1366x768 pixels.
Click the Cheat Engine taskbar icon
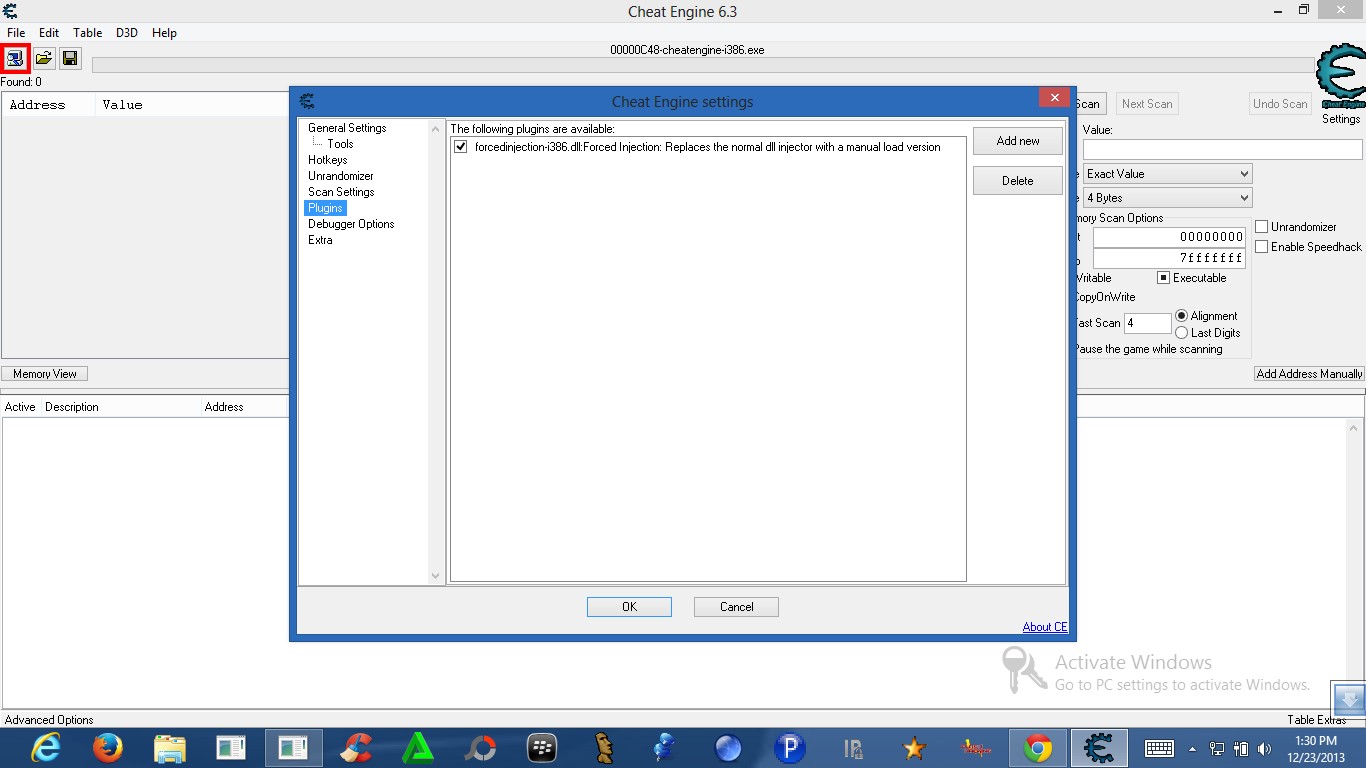coord(1098,747)
